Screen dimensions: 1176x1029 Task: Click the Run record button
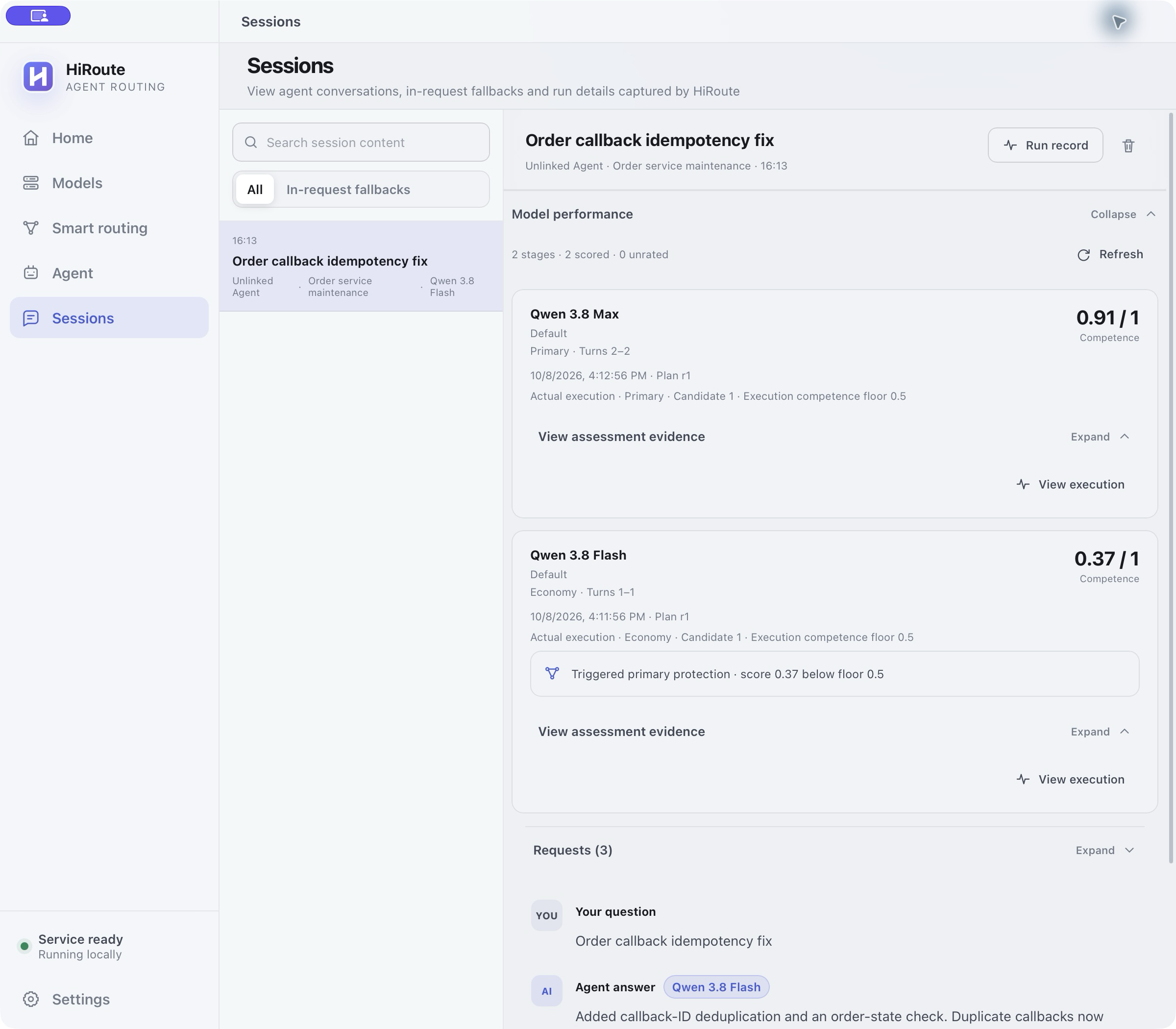(x=1045, y=145)
